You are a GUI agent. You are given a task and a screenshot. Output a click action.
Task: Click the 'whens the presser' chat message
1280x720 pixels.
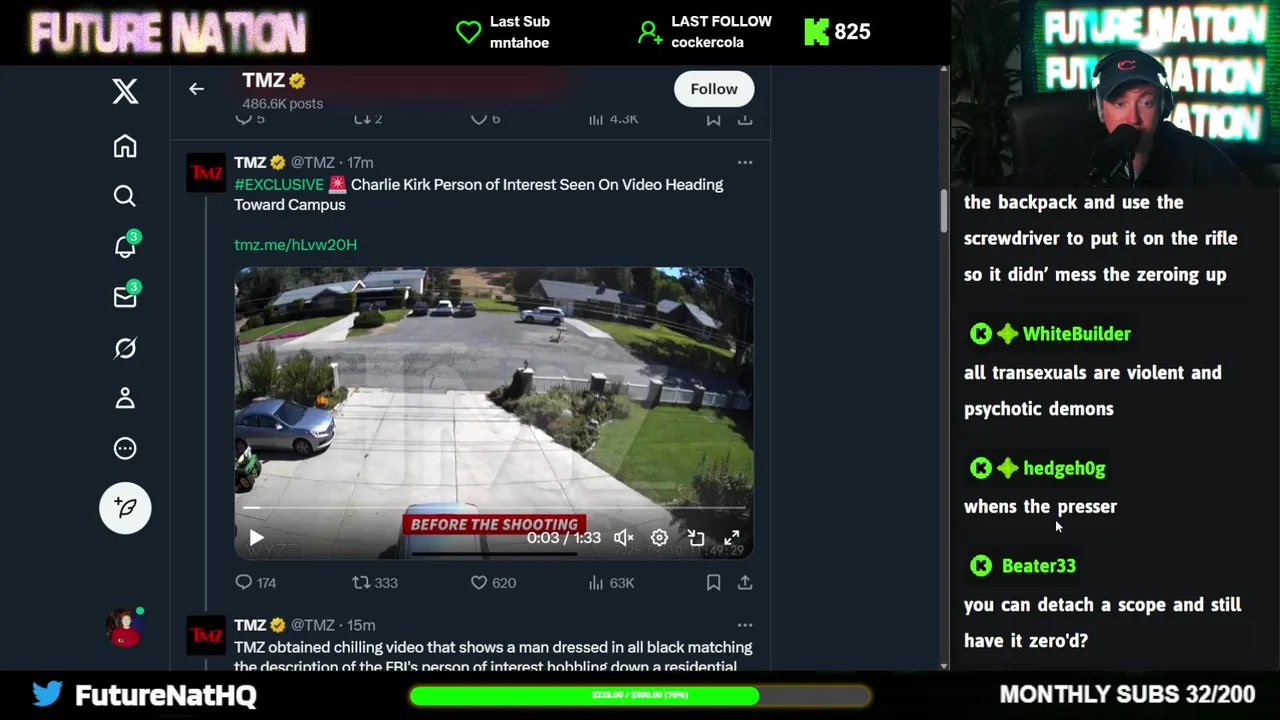click(x=1040, y=507)
